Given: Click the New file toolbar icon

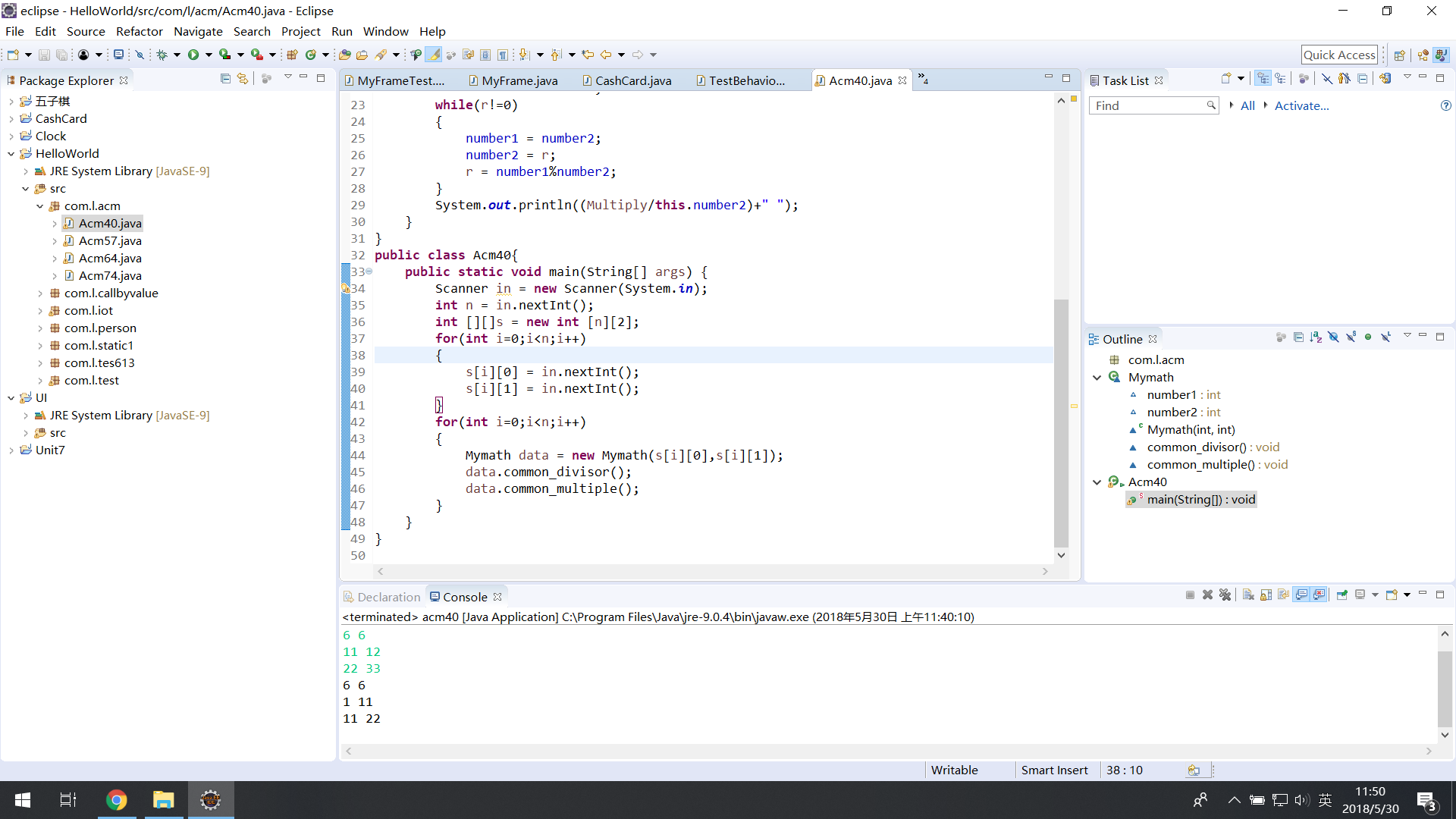Looking at the screenshot, I should 13,55.
